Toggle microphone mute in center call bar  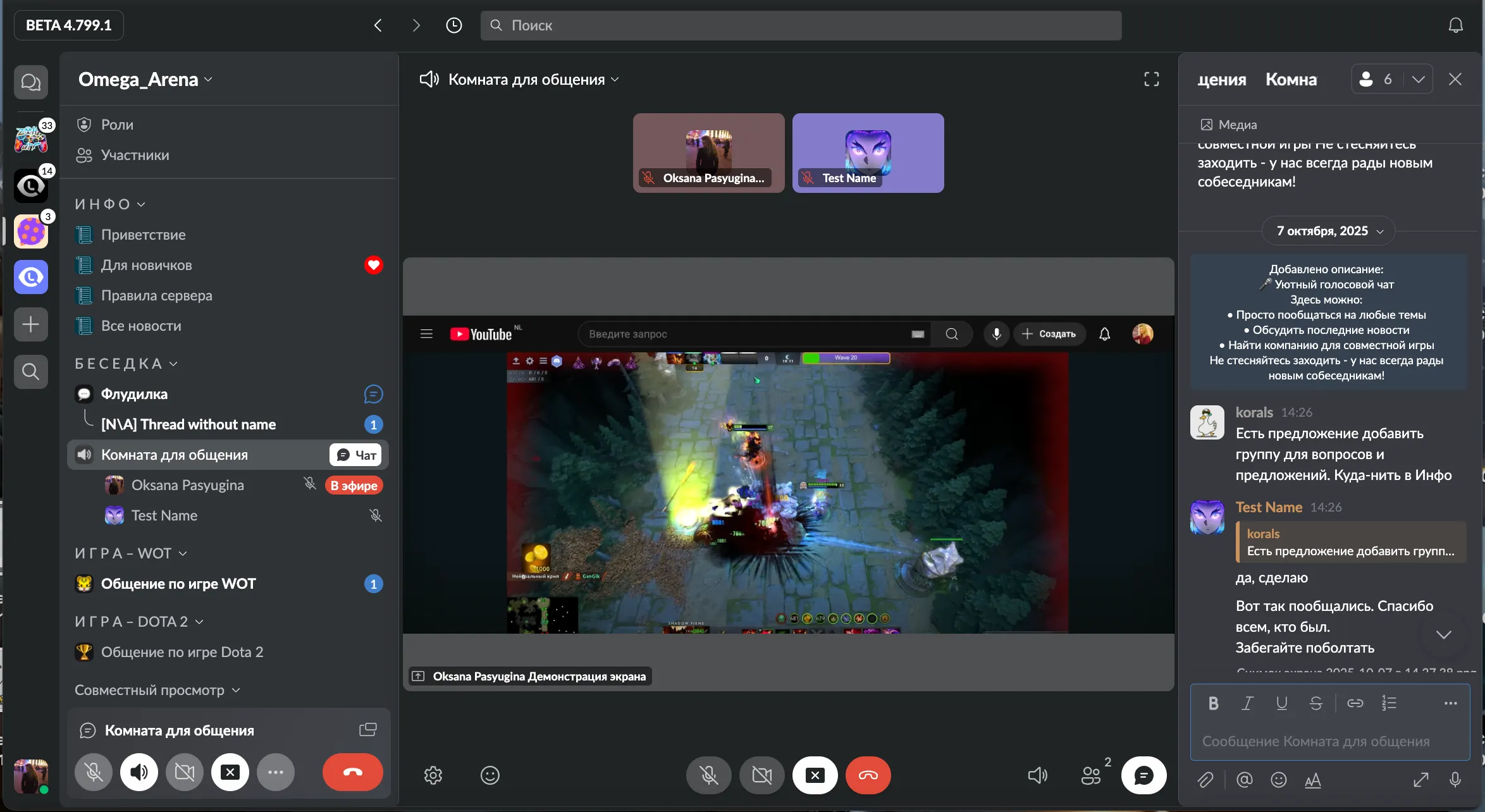tap(708, 775)
